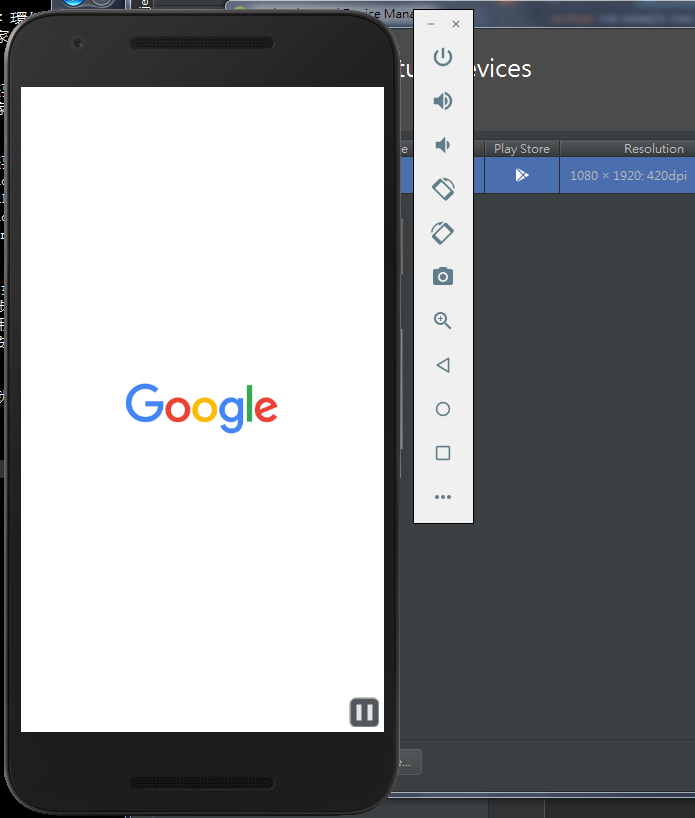Image resolution: width=695 pixels, height=818 pixels.
Task: Click the Play Store column header
Action: 522,149
